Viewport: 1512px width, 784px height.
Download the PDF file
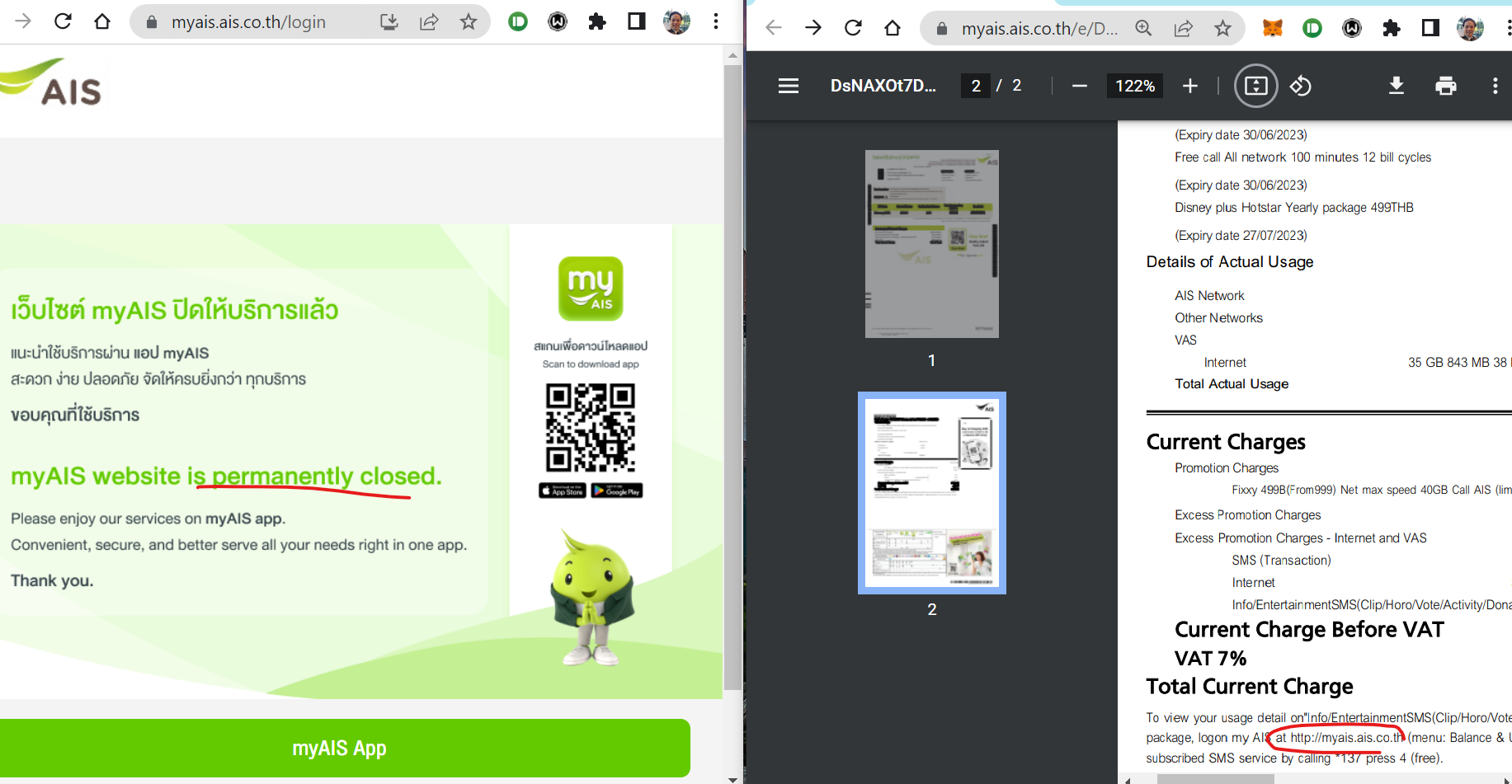pyautogui.click(x=1397, y=86)
